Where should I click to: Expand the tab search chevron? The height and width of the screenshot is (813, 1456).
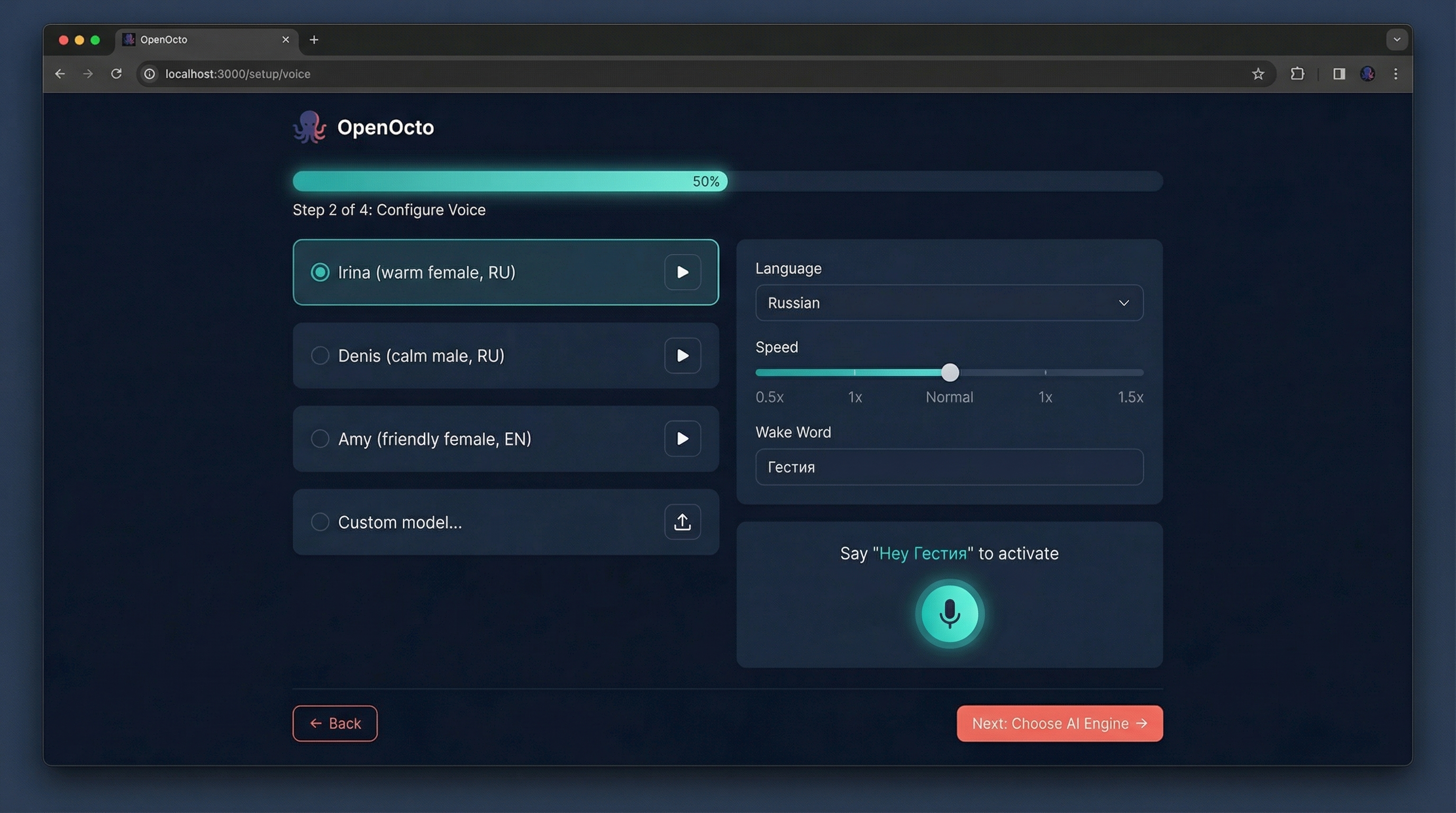(x=1396, y=40)
